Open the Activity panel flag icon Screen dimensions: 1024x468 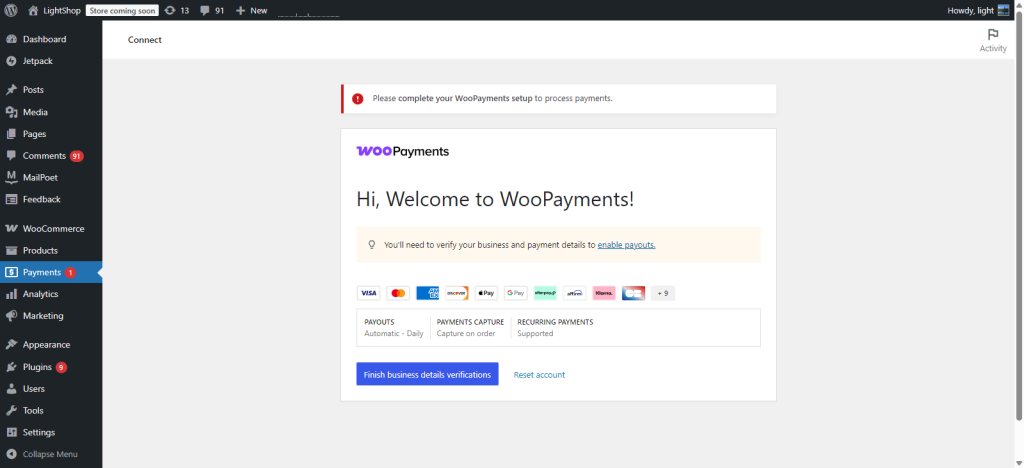[993, 35]
